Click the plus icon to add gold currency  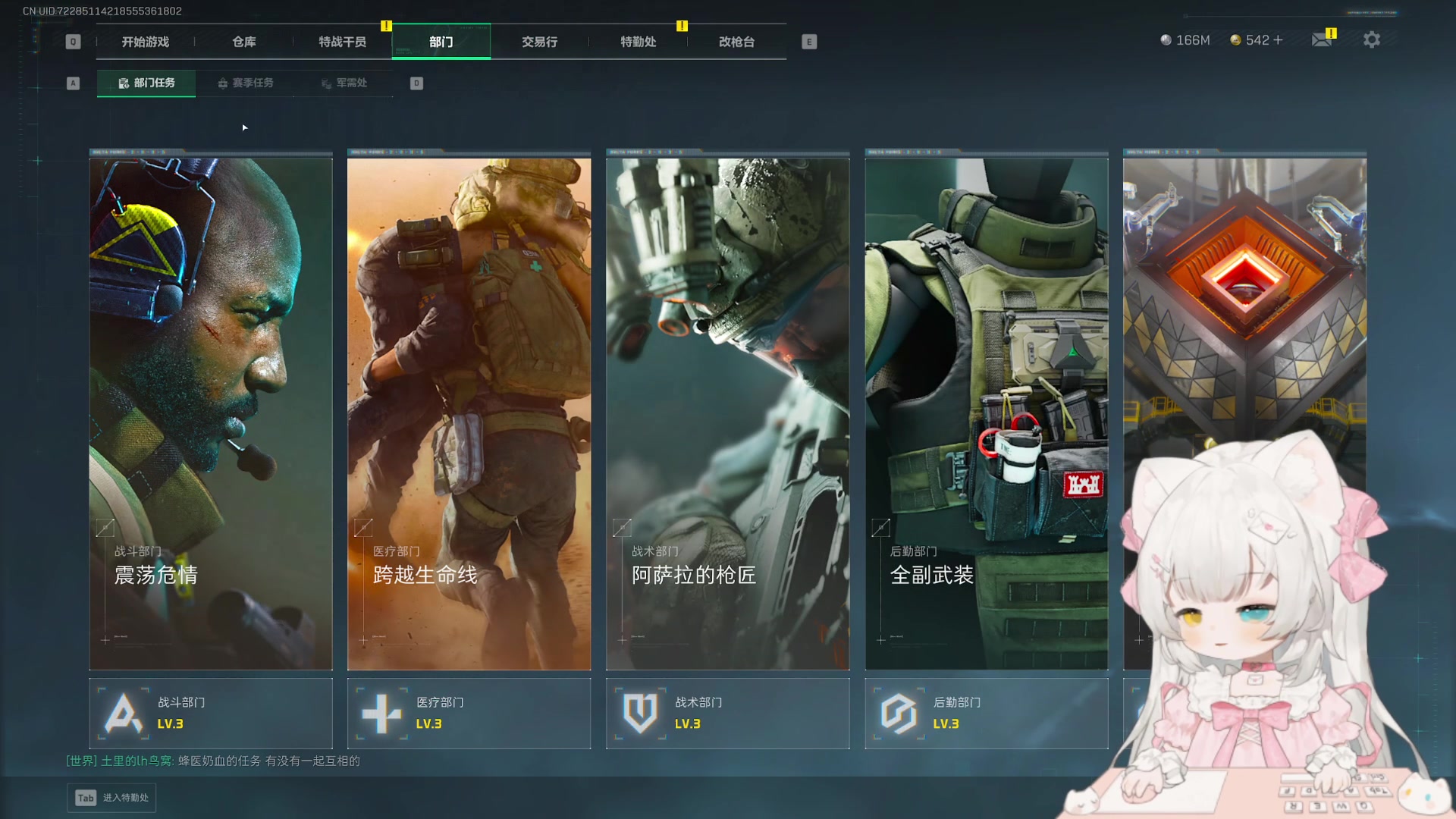pyautogui.click(x=1279, y=39)
